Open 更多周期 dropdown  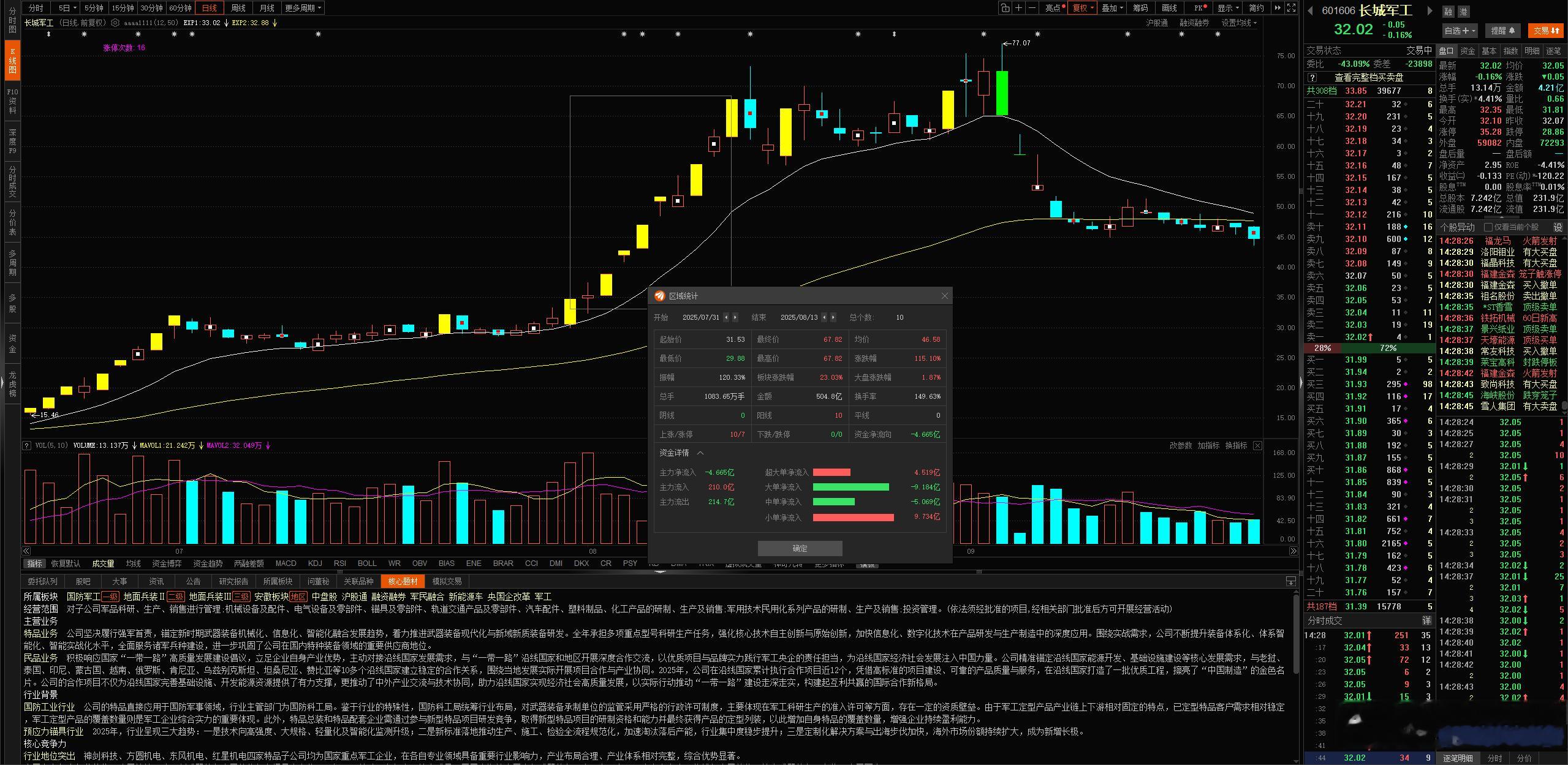pyautogui.click(x=303, y=8)
